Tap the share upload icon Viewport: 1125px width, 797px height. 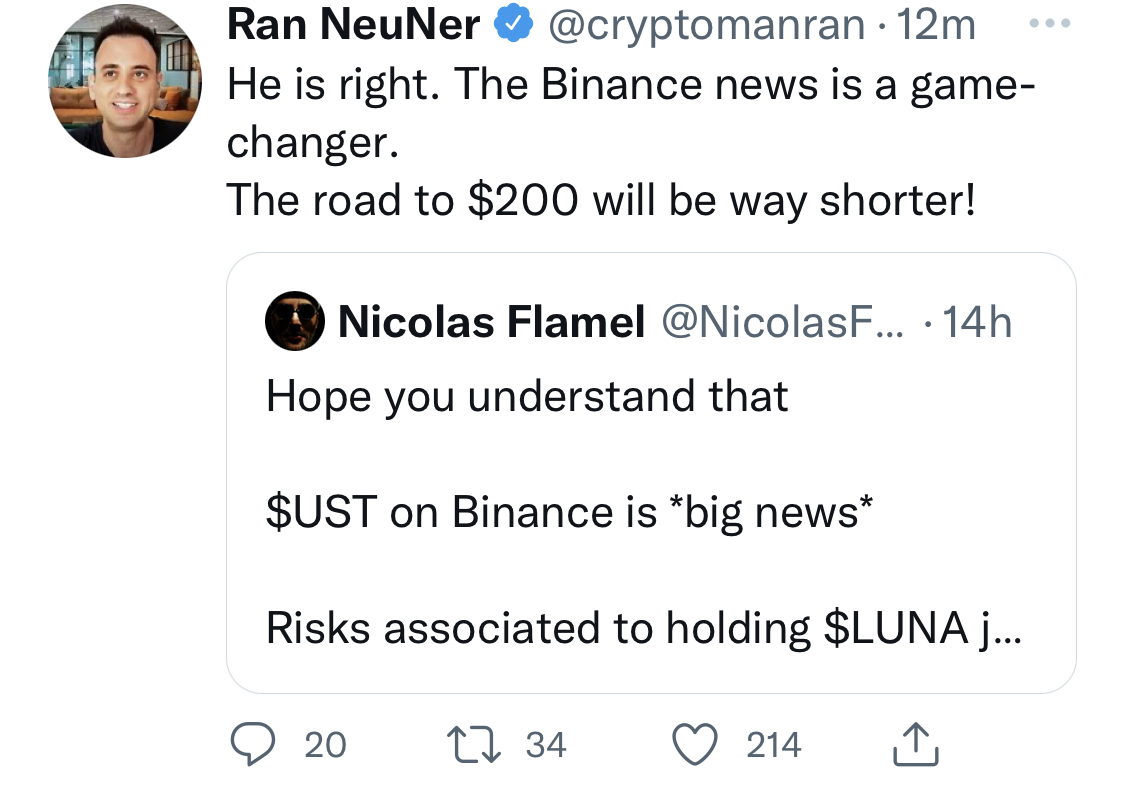click(915, 745)
